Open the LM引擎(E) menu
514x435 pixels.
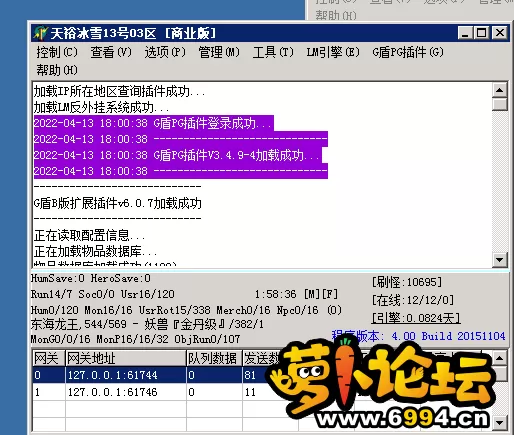pos(333,52)
